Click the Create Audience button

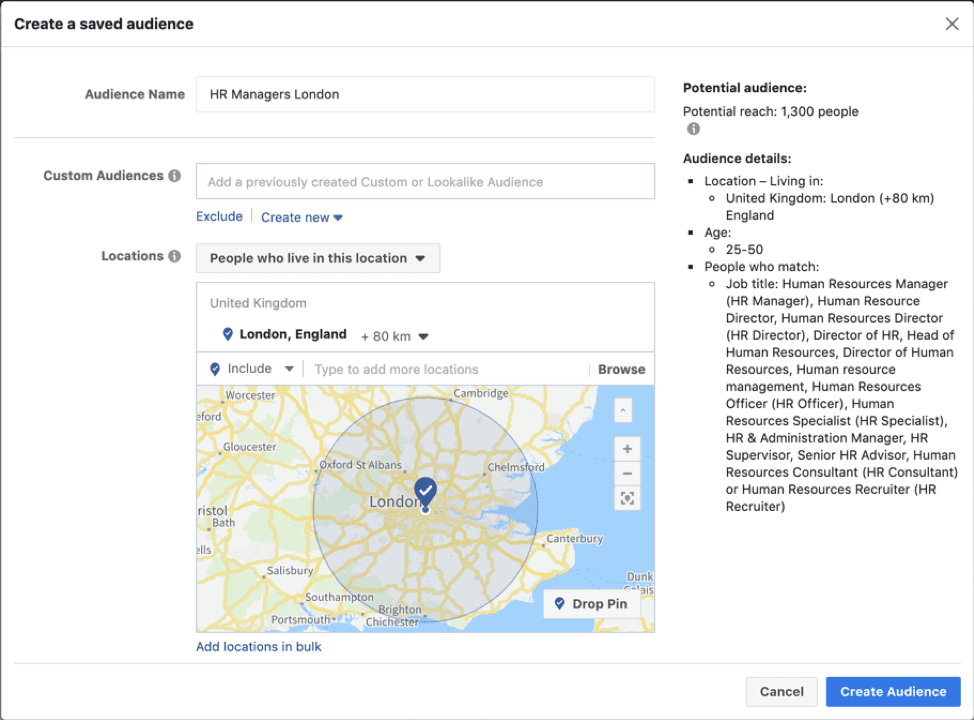tap(893, 691)
